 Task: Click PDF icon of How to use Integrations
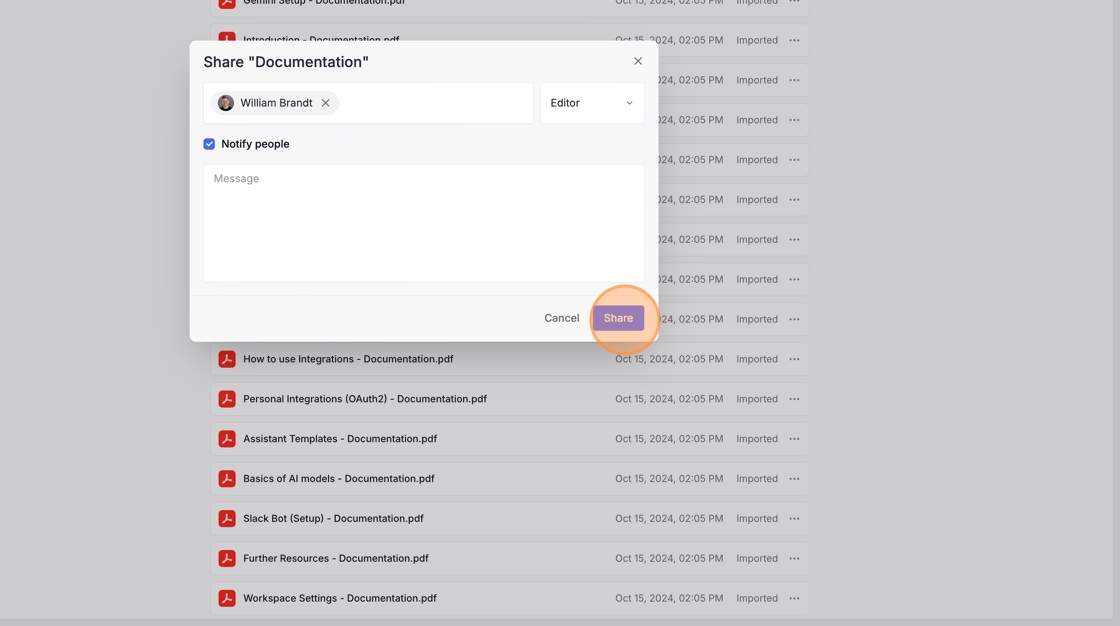[x=227, y=359]
